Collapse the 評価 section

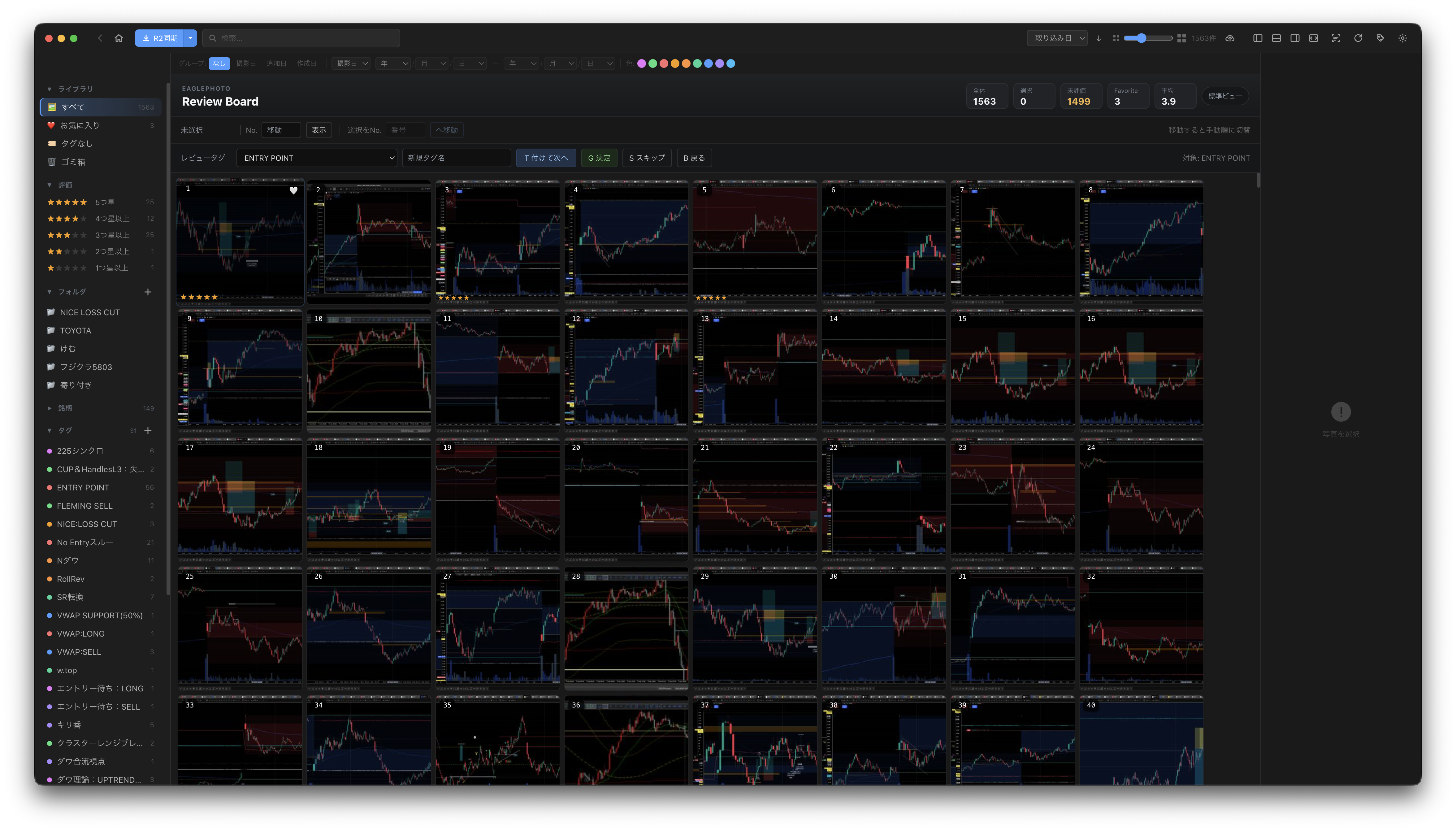coord(50,185)
